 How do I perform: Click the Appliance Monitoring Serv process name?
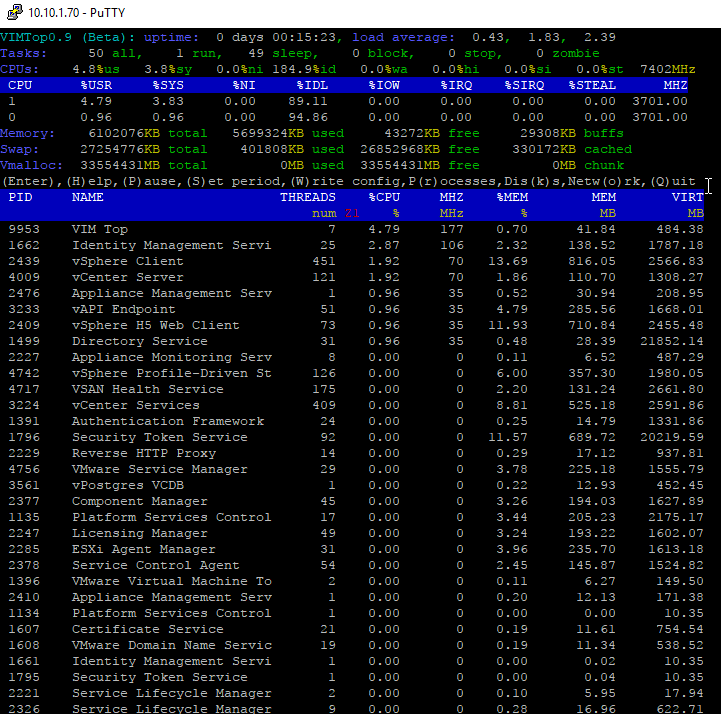tap(172, 357)
